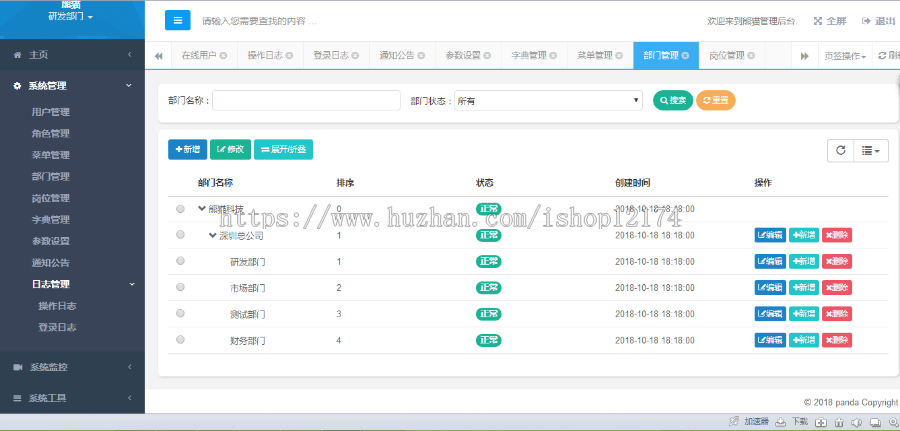Close the 操作日志 tab

[x=289, y=56]
